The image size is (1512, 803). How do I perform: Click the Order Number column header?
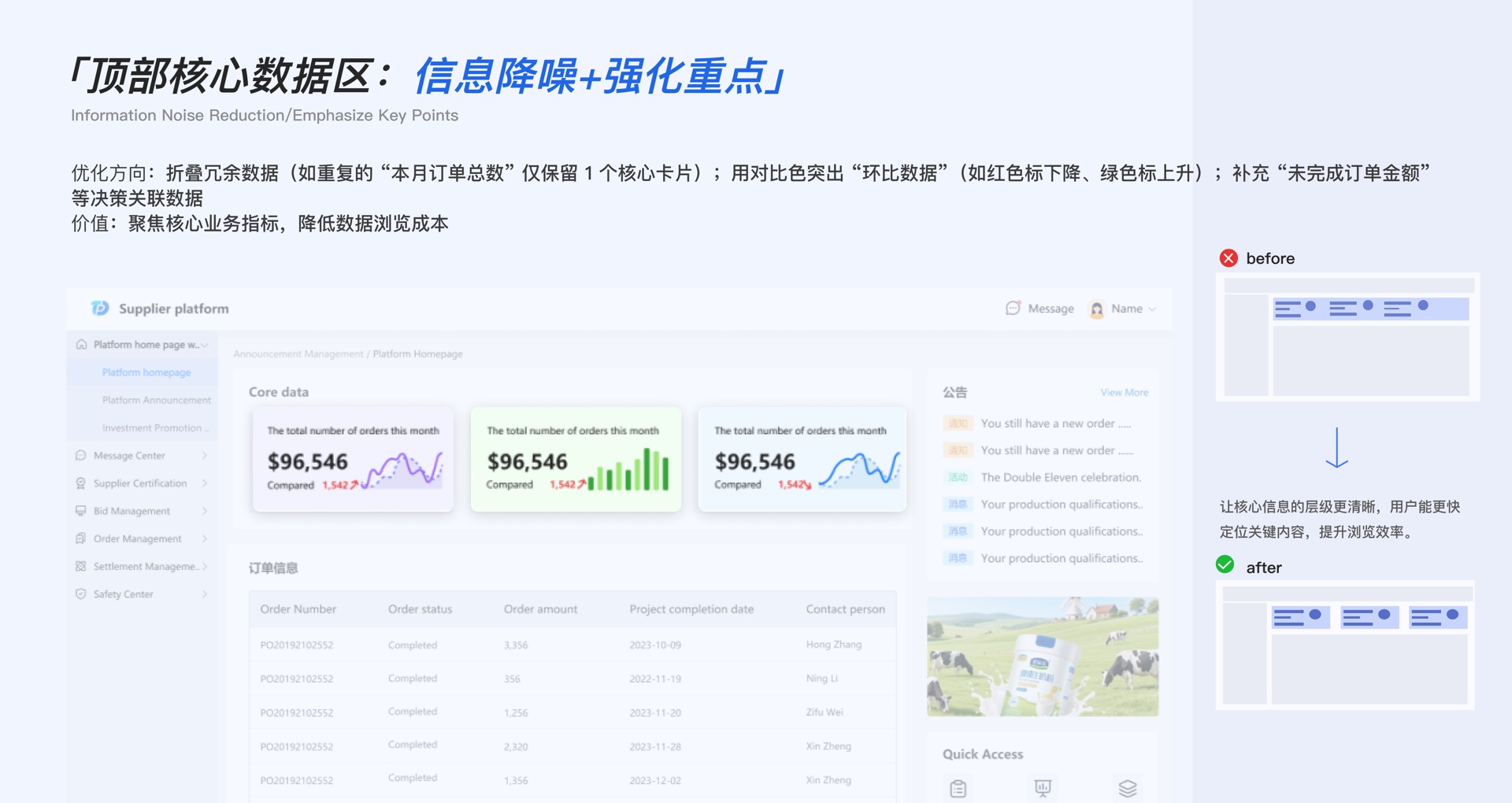(x=298, y=609)
